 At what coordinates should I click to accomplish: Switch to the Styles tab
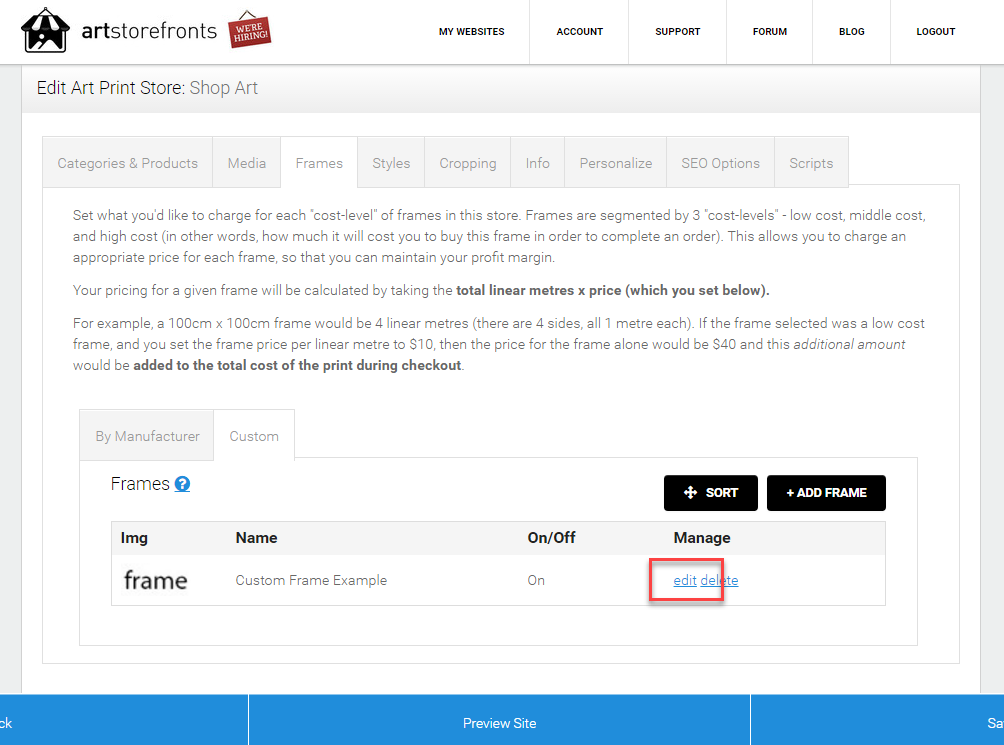(391, 163)
